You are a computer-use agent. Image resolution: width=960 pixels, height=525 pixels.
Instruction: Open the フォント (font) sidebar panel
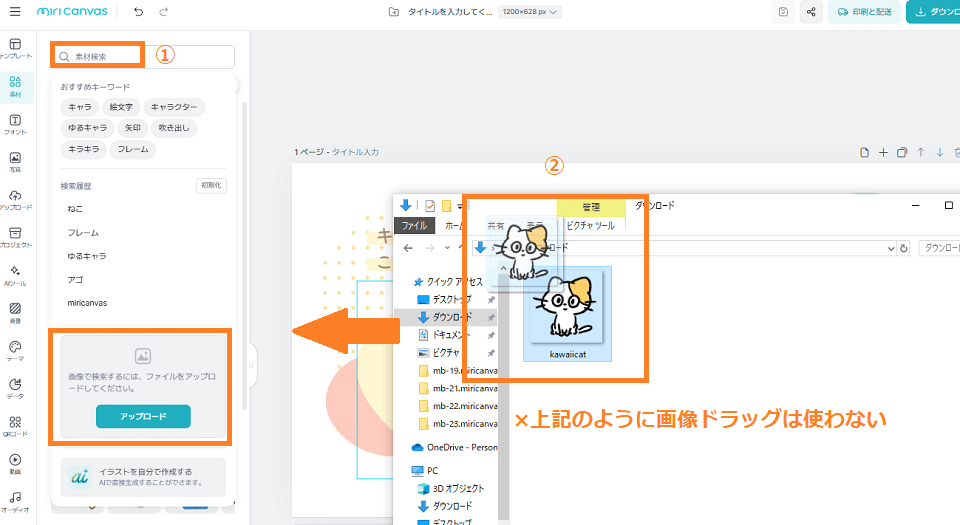[x=15, y=124]
